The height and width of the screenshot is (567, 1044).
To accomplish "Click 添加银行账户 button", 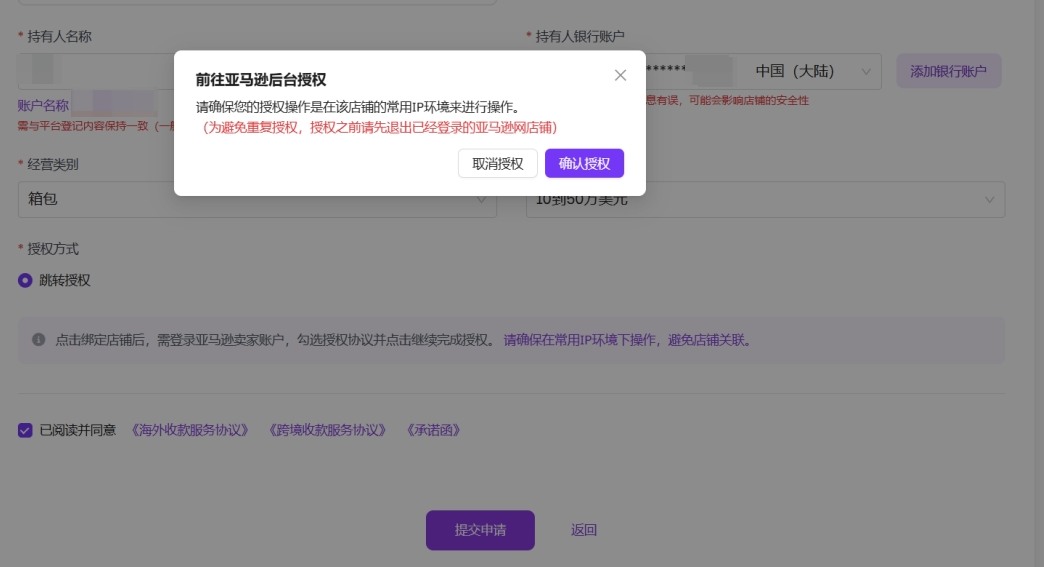I will (x=948, y=71).
